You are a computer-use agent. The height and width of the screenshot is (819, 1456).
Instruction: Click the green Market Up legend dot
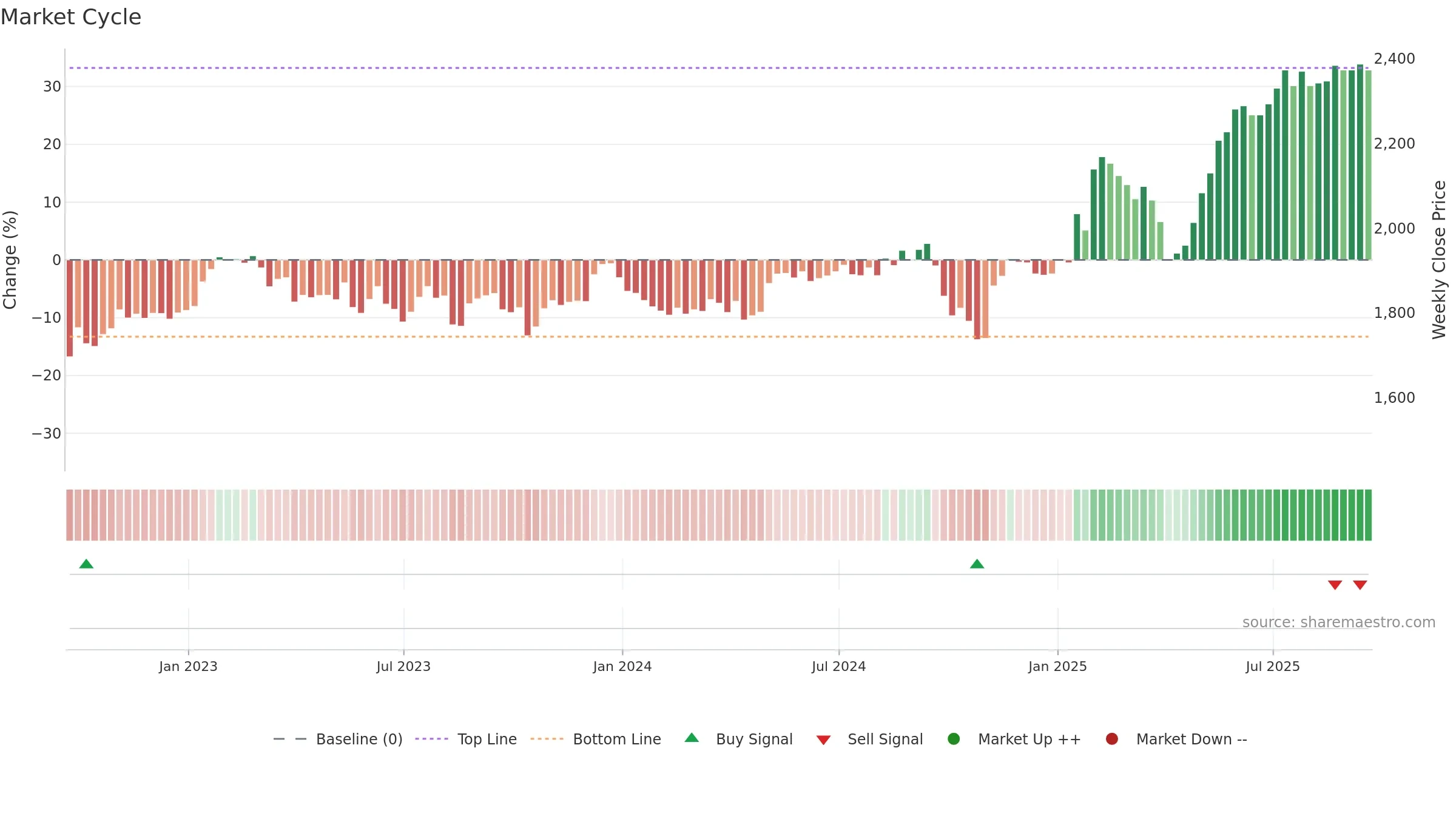pyautogui.click(x=954, y=739)
